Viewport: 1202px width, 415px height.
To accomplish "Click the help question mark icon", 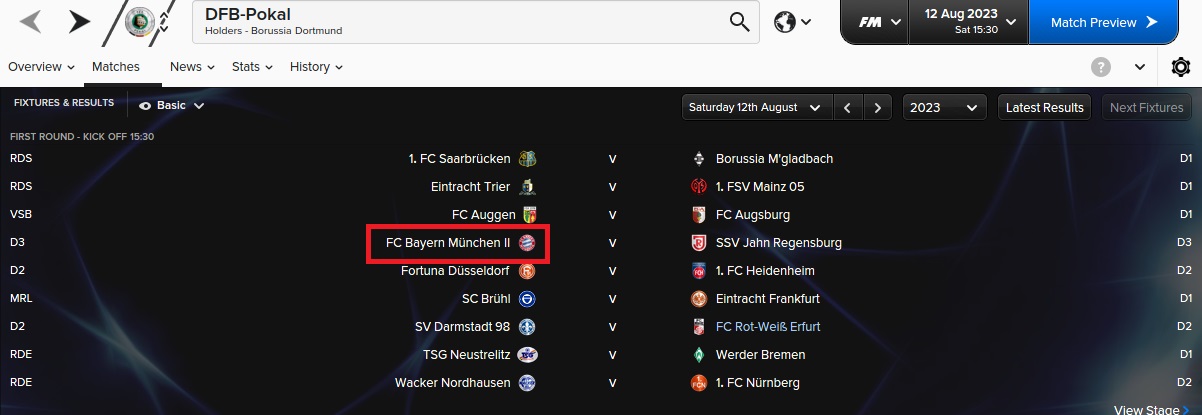I will point(1101,67).
